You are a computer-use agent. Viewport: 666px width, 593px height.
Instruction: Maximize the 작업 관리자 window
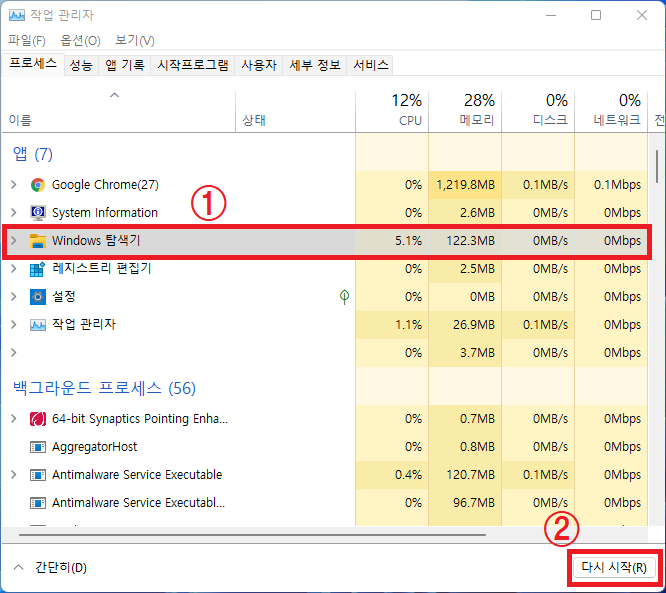[596, 15]
